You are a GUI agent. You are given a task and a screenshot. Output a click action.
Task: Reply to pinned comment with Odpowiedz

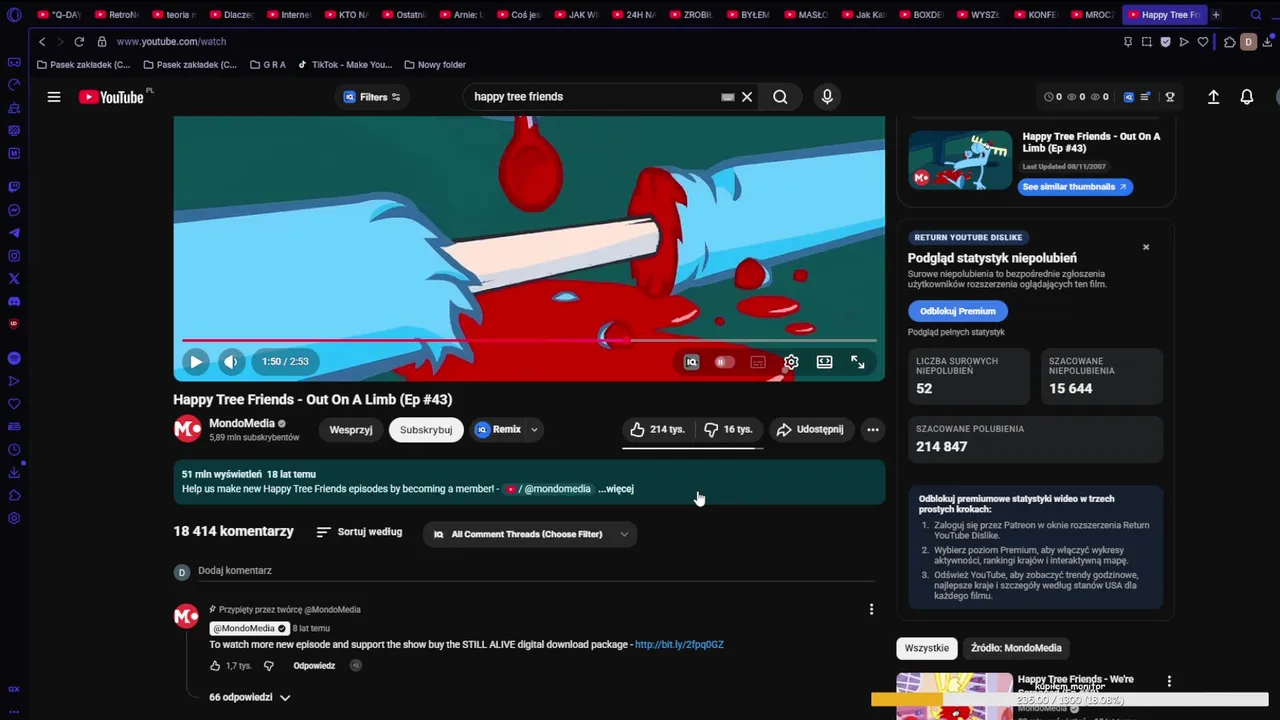point(314,666)
